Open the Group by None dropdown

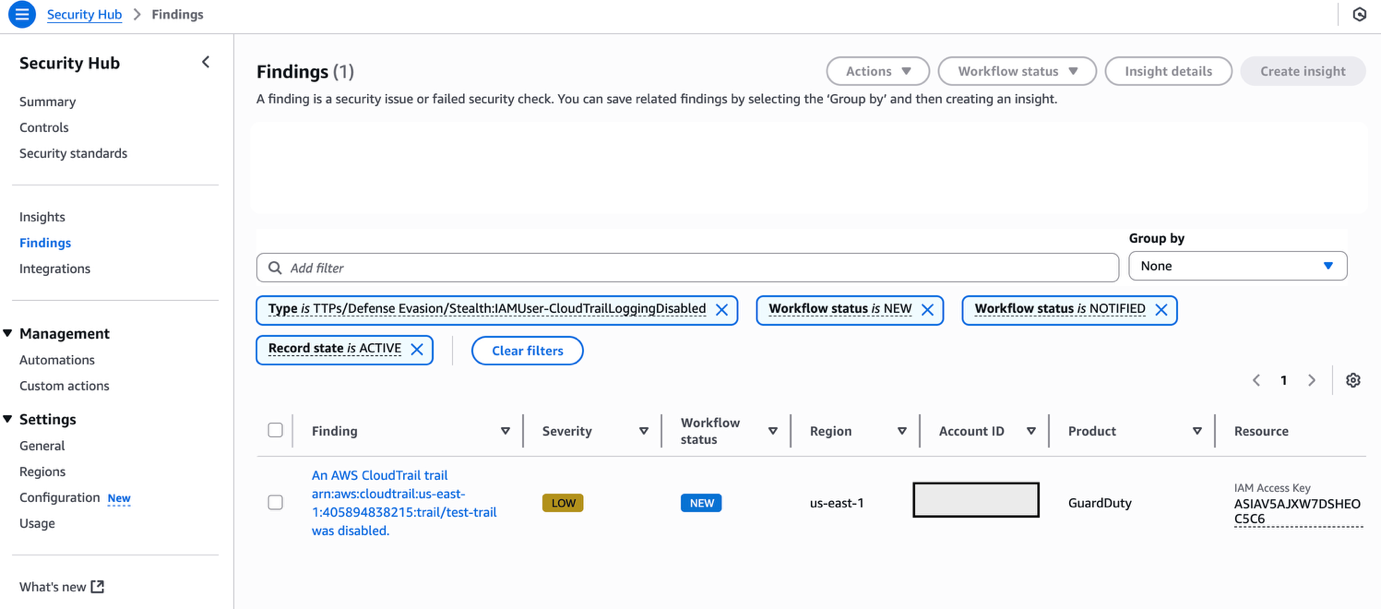[1237, 265]
